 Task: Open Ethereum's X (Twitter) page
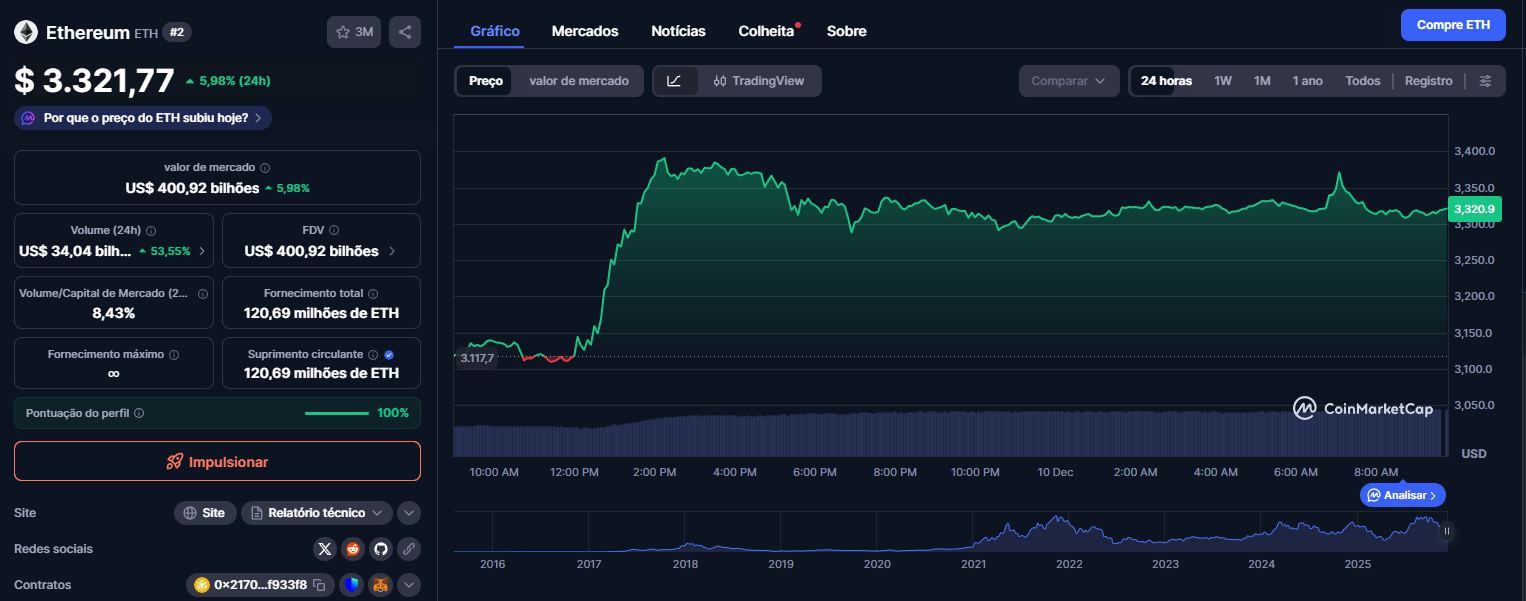(x=325, y=548)
